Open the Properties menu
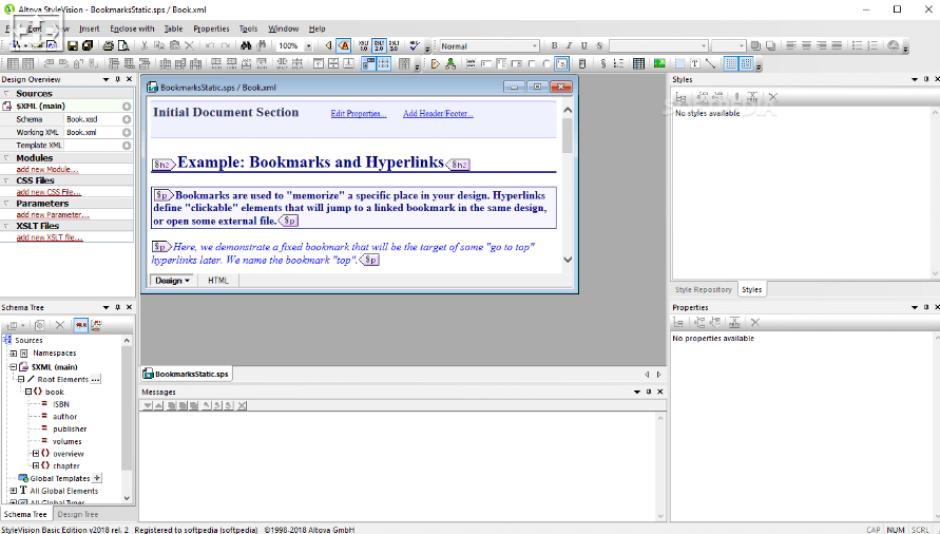The width and height of the screenshot is (940, 534). 211,28
